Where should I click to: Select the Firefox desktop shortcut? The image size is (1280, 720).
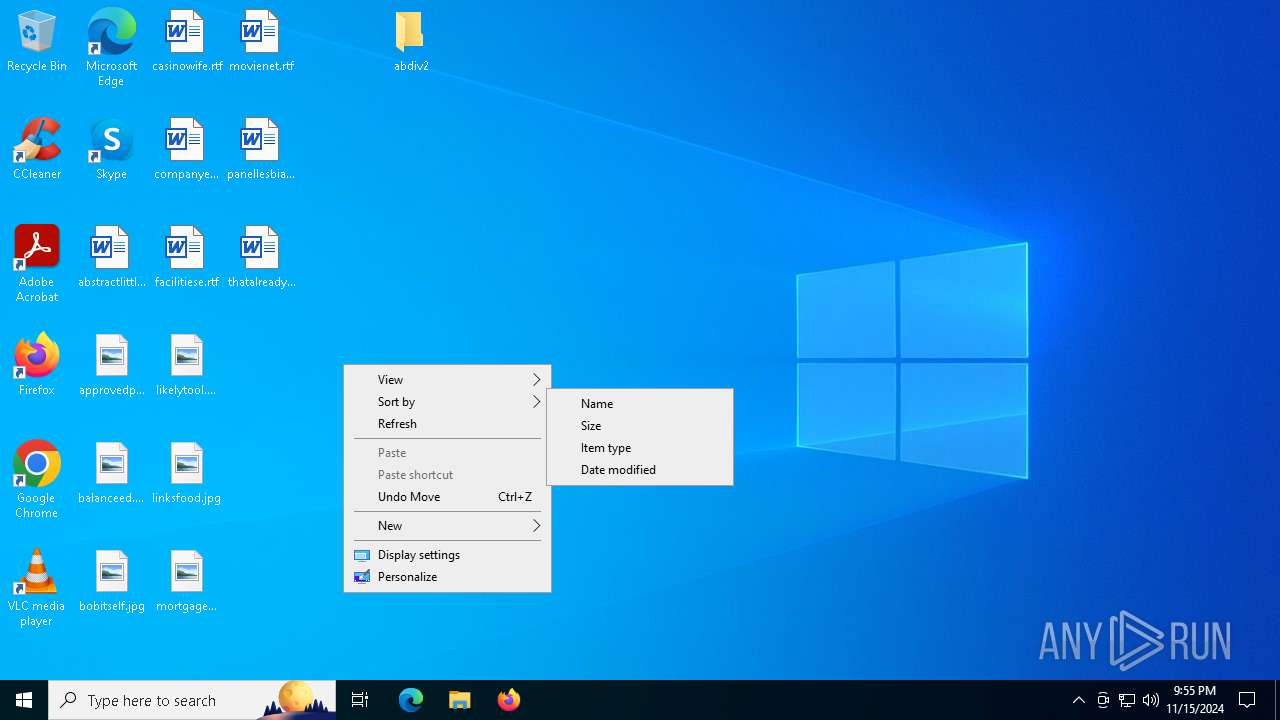pos(37,365)
